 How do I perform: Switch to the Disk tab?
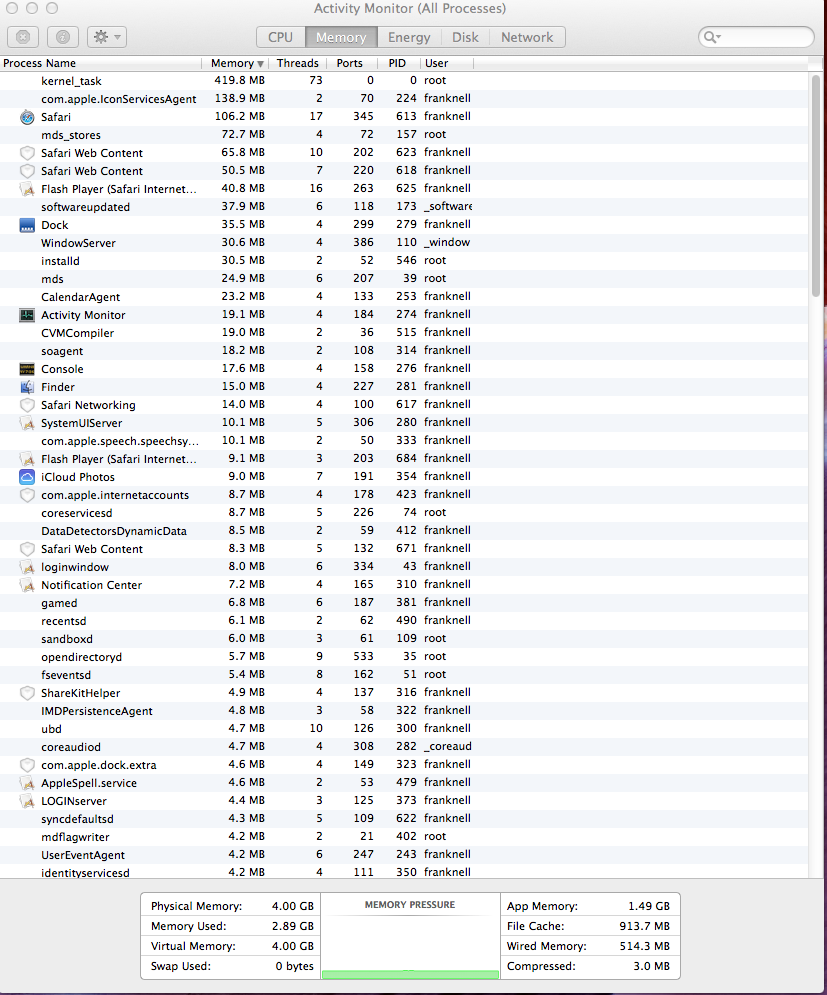(465, 37)
